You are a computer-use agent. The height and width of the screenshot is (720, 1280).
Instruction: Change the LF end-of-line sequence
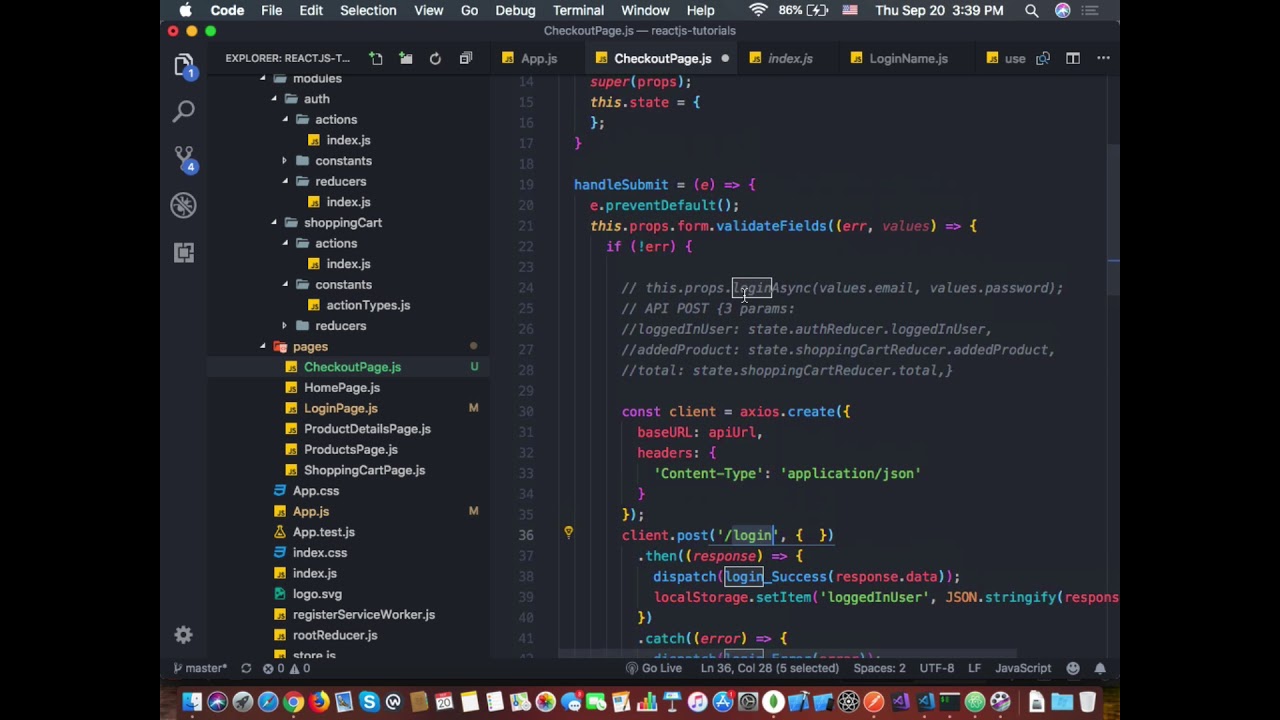[974, 668]
